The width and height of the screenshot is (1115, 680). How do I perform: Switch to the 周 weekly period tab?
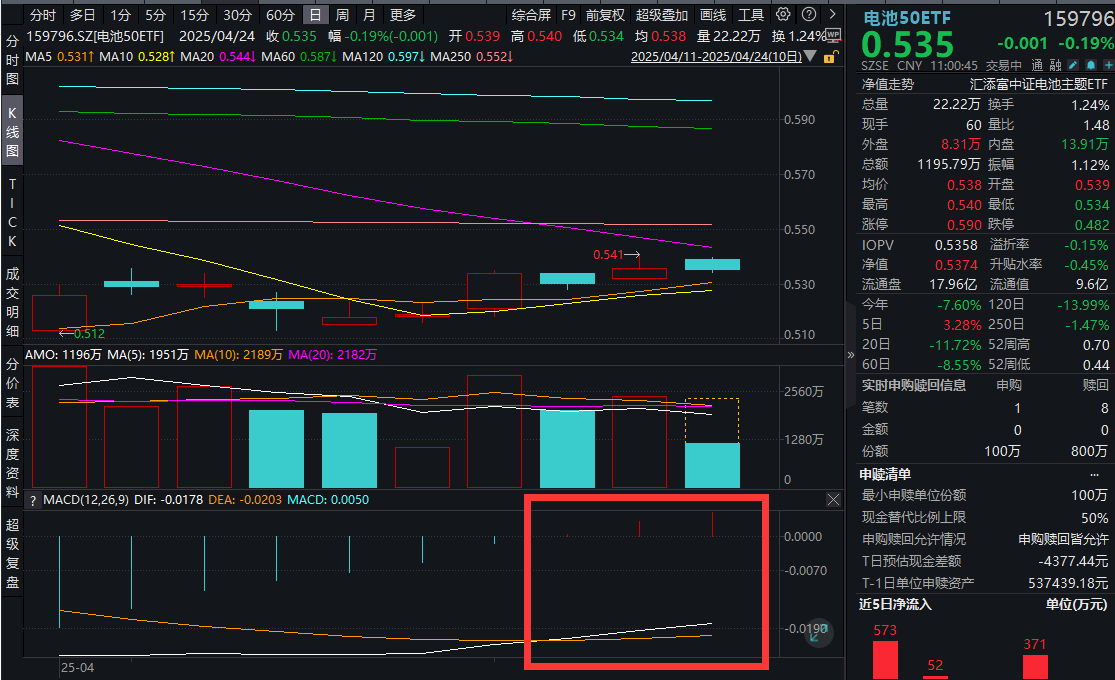coord(342,15)
